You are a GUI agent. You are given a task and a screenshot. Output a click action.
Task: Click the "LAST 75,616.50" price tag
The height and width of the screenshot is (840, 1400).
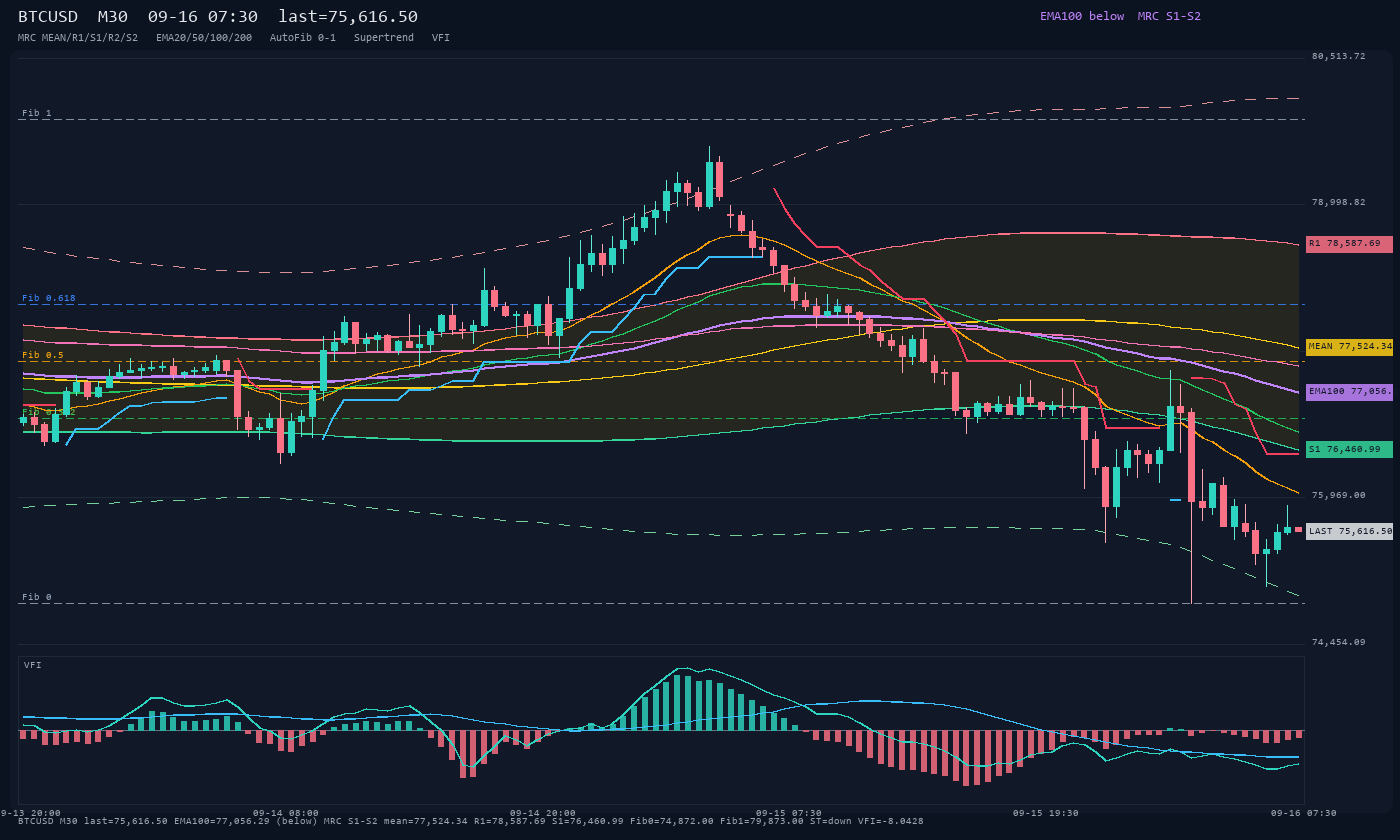point(1349,531)
